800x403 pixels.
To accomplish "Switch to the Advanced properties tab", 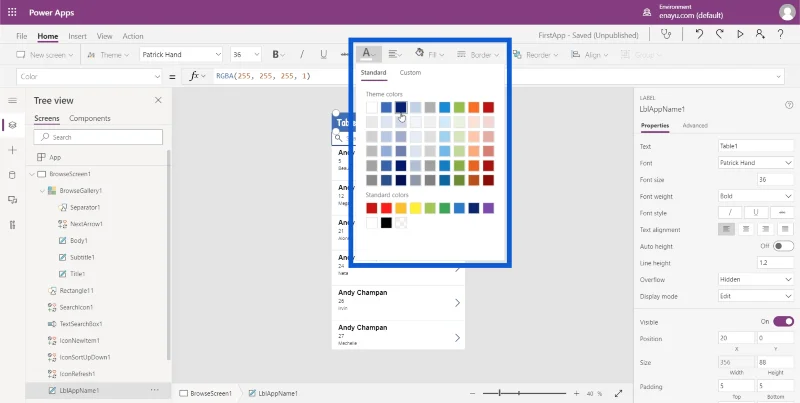I will click(695, 125).
